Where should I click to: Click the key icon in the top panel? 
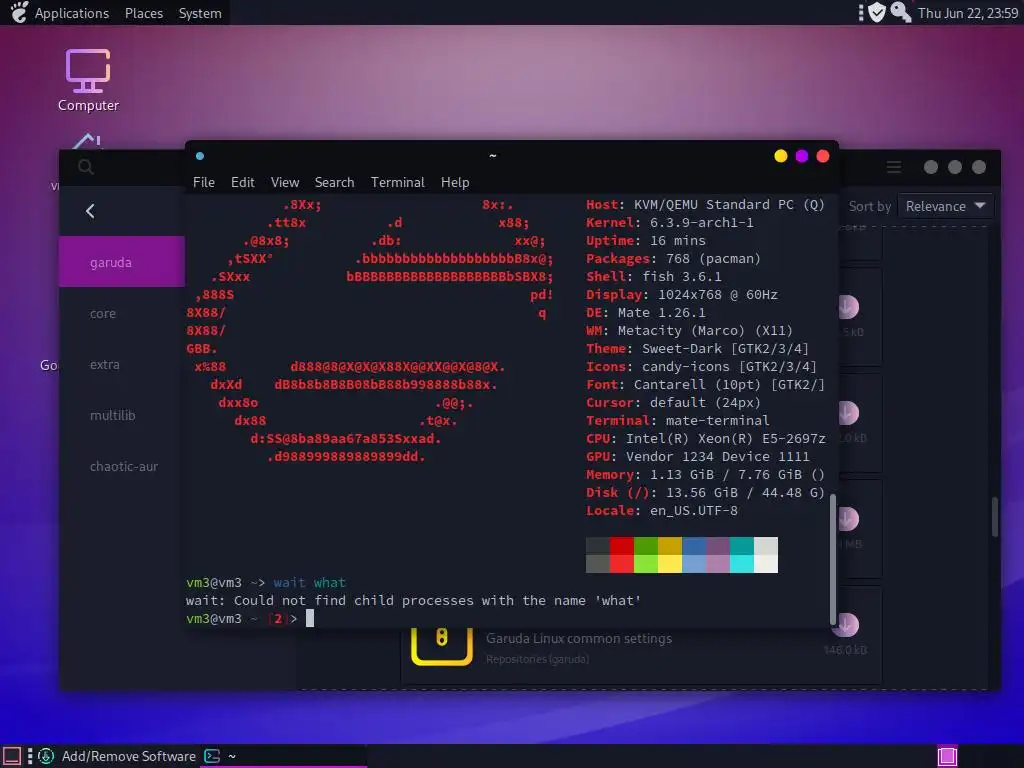click(x=901, y=12)
